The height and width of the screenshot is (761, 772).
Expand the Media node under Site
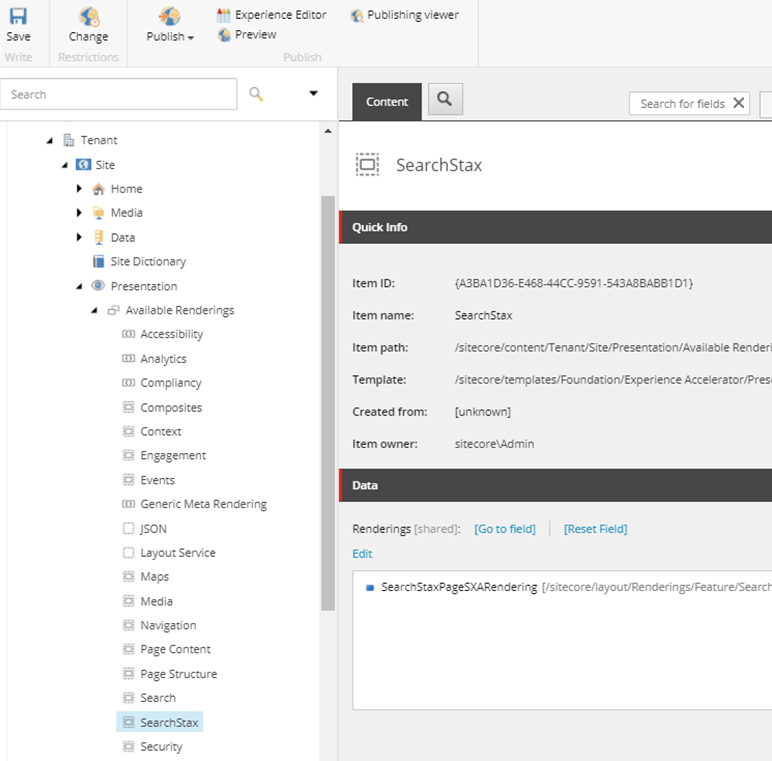click(79, 213)
